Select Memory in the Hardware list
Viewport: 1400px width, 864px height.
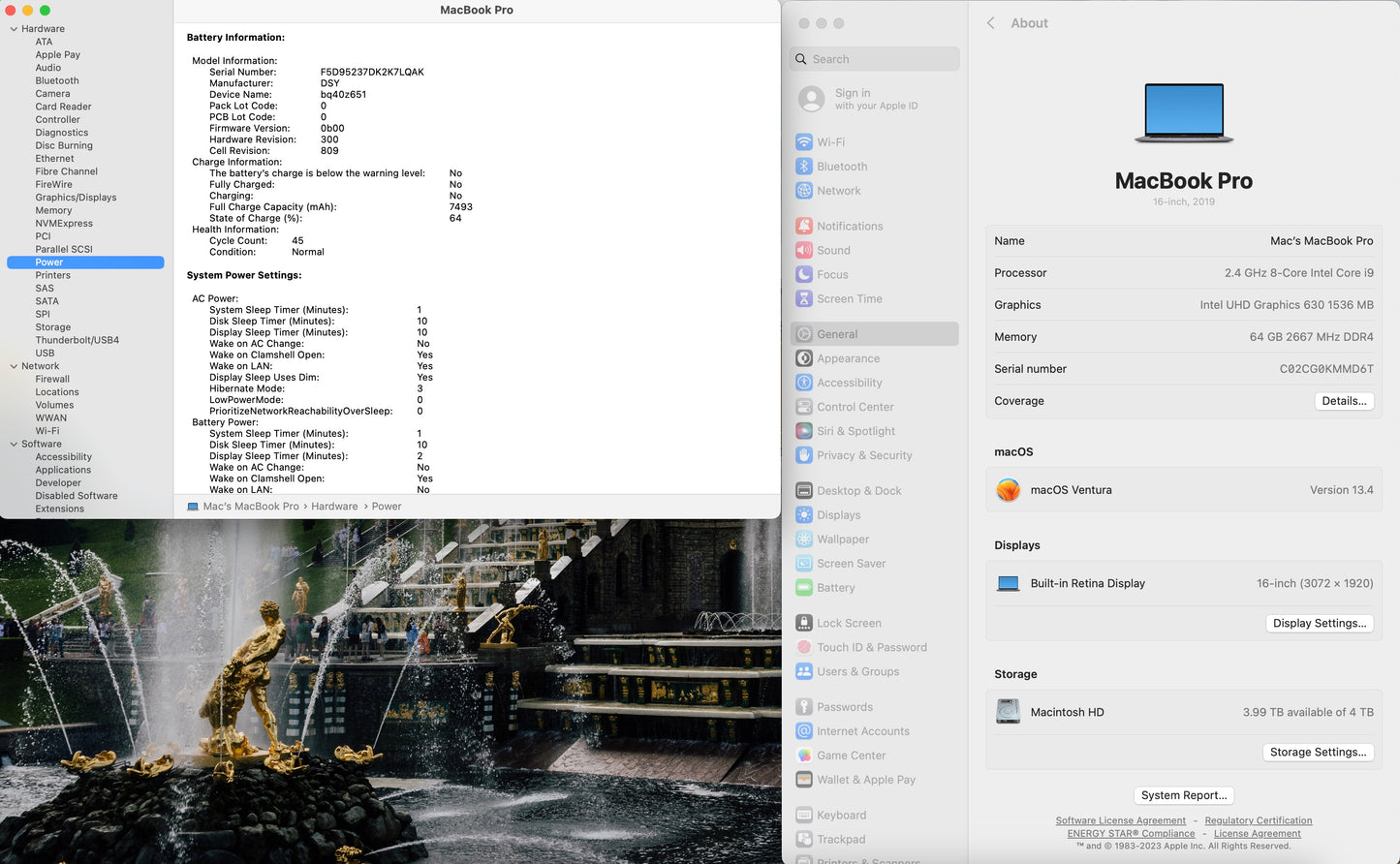point(53,210)
